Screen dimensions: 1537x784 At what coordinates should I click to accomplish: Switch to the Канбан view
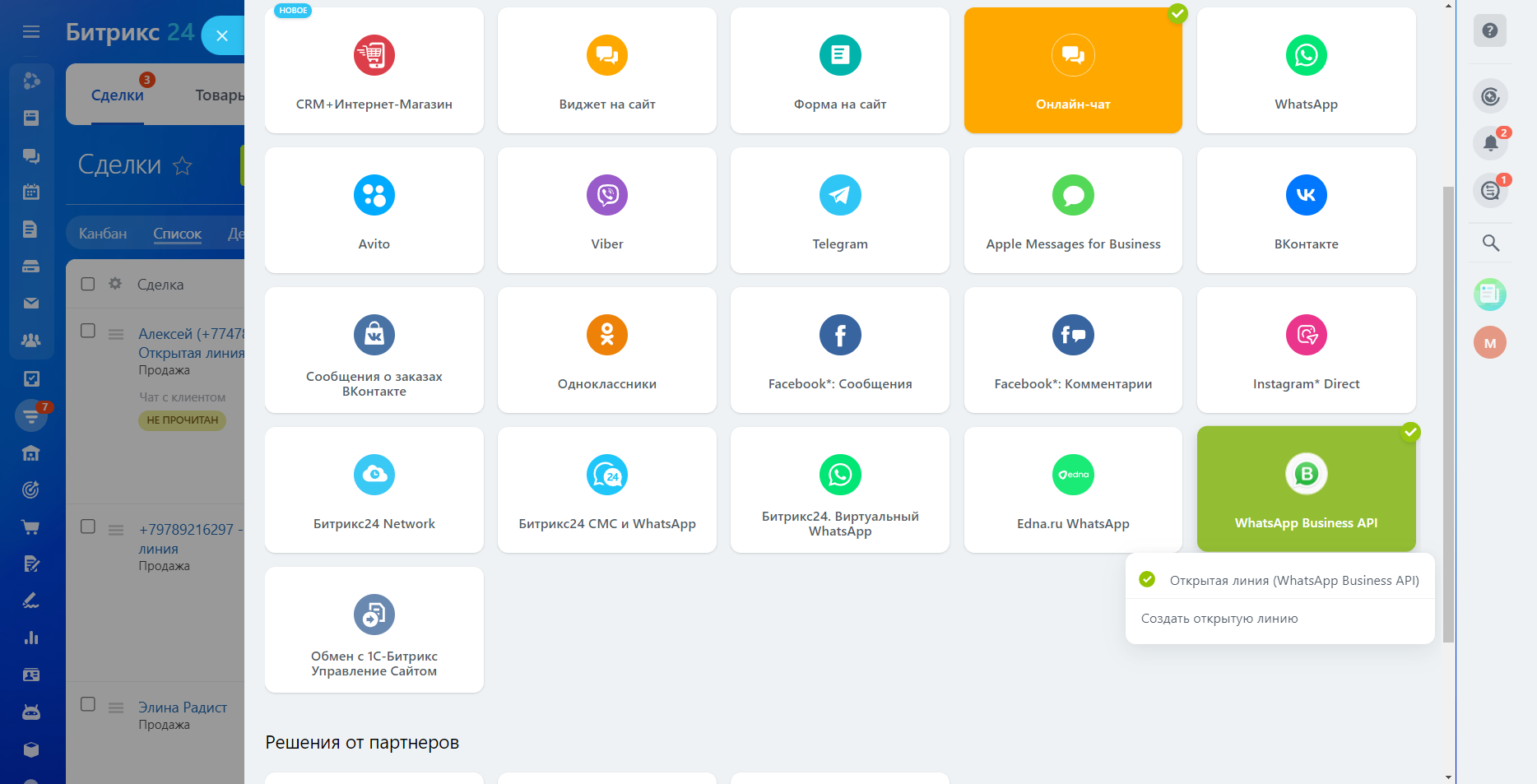(x=103, y=234)
